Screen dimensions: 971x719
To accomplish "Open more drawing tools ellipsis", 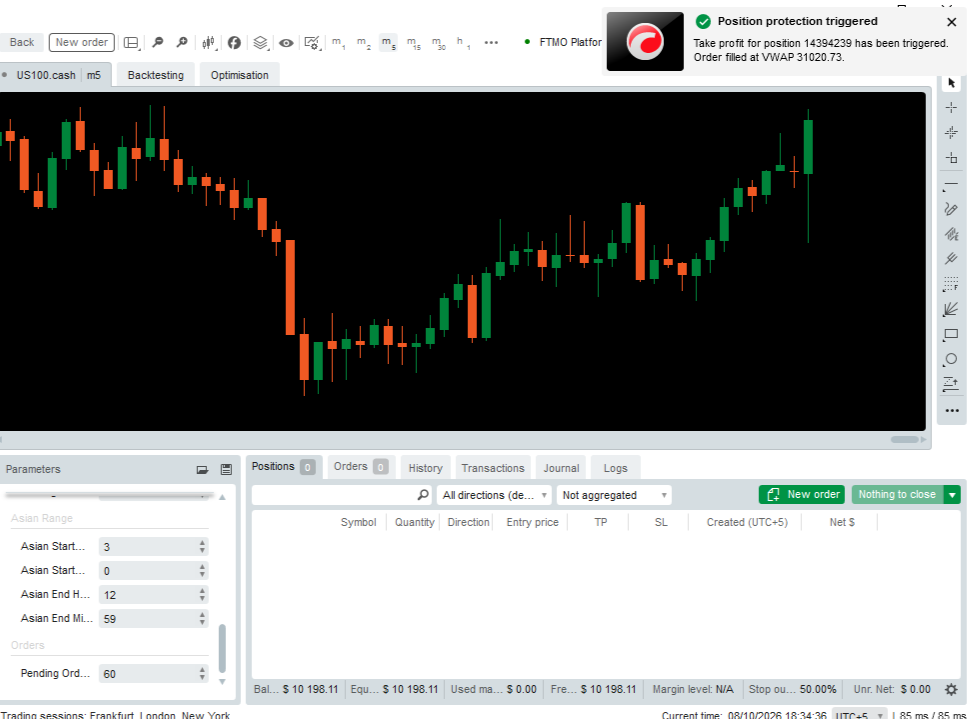I will tap(952, 411).
